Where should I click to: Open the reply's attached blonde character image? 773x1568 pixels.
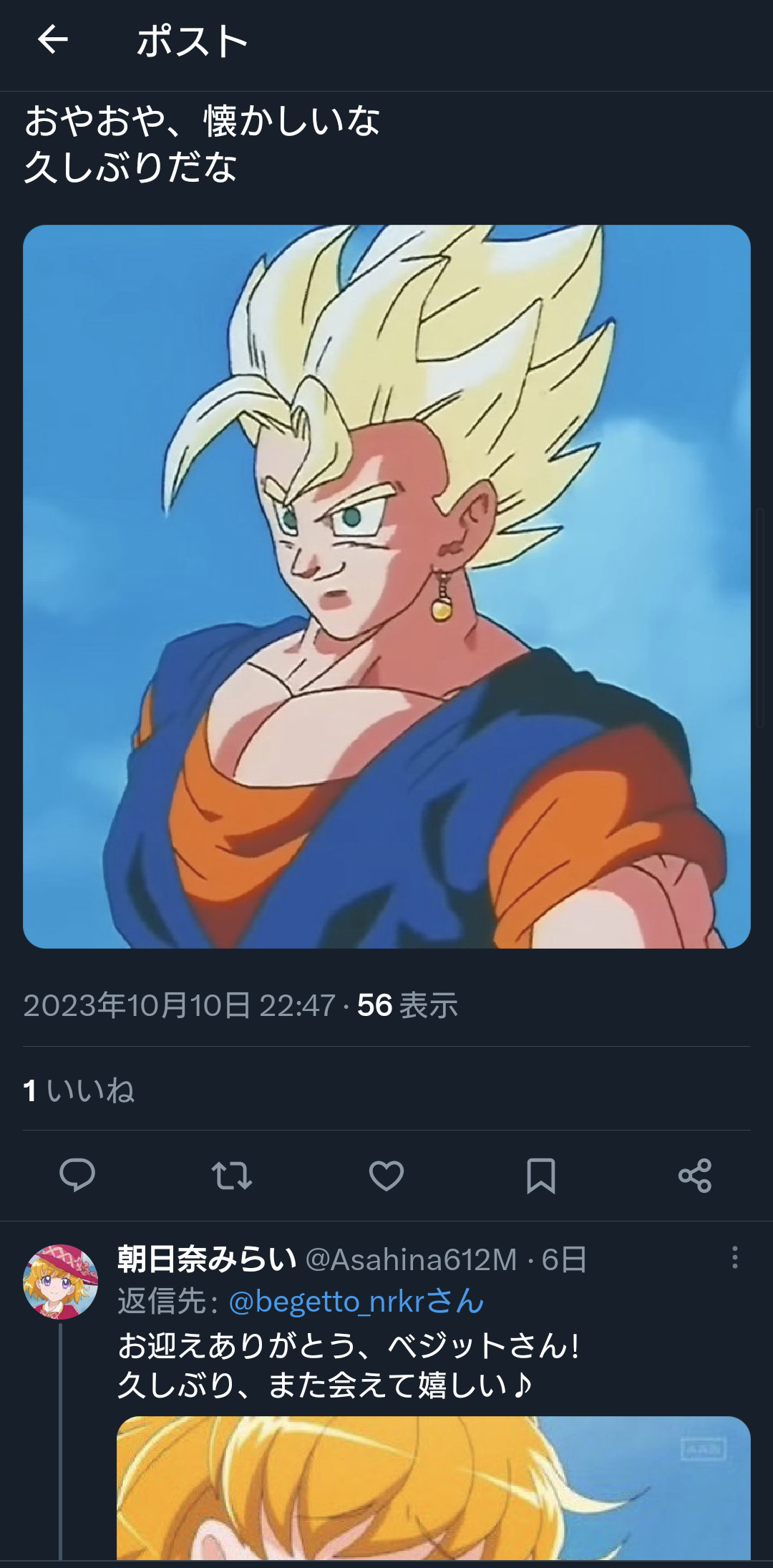click(434, 1488)
